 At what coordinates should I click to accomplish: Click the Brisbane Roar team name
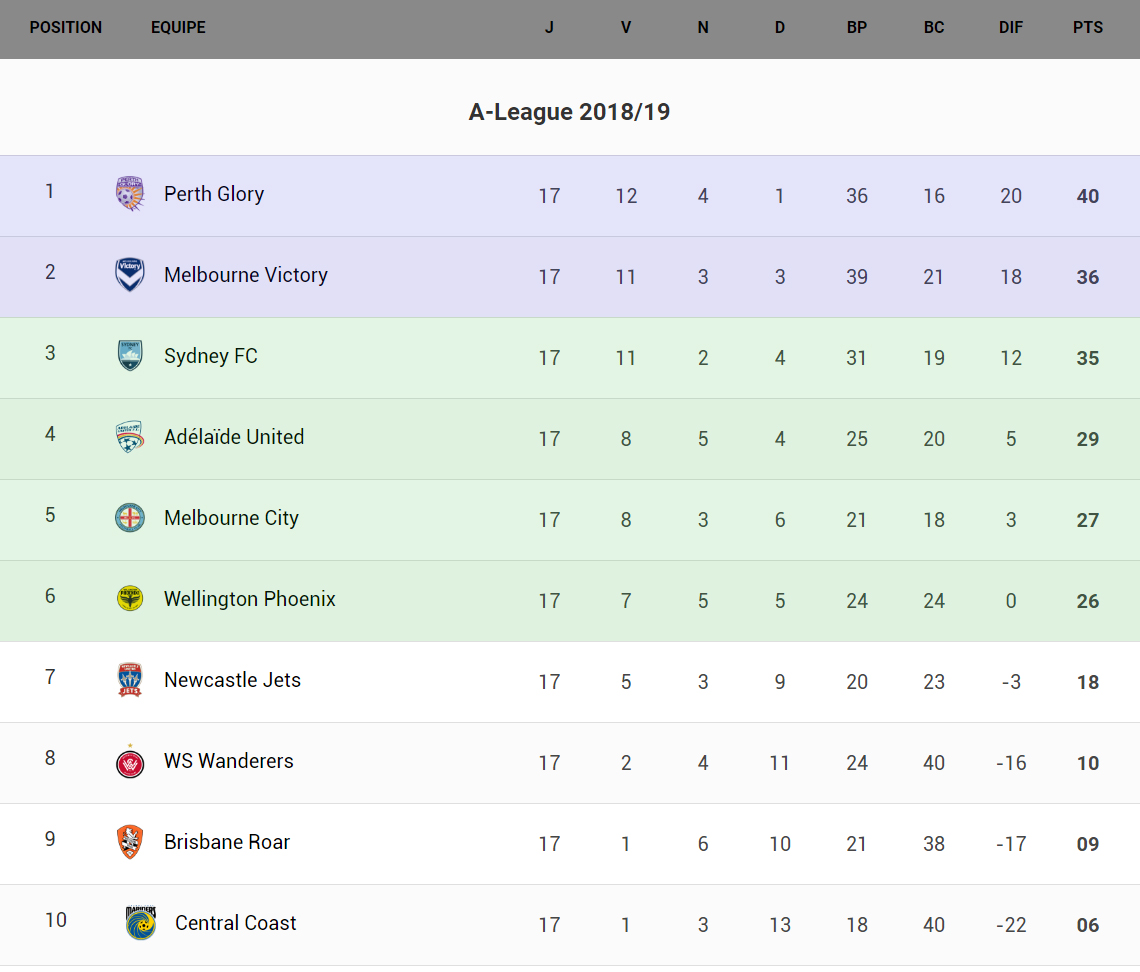(x=227, y=842)
